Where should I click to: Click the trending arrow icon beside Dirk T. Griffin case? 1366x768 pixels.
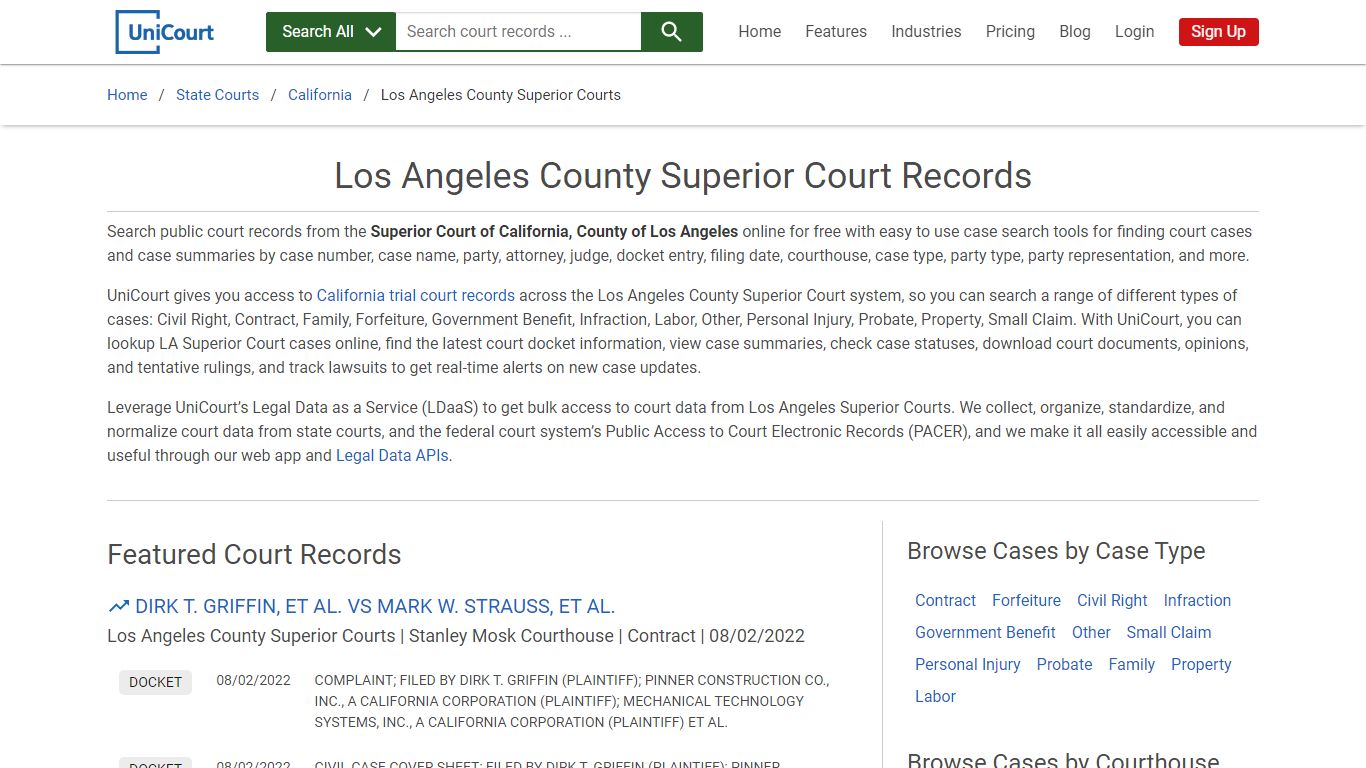tap(119, 606)
